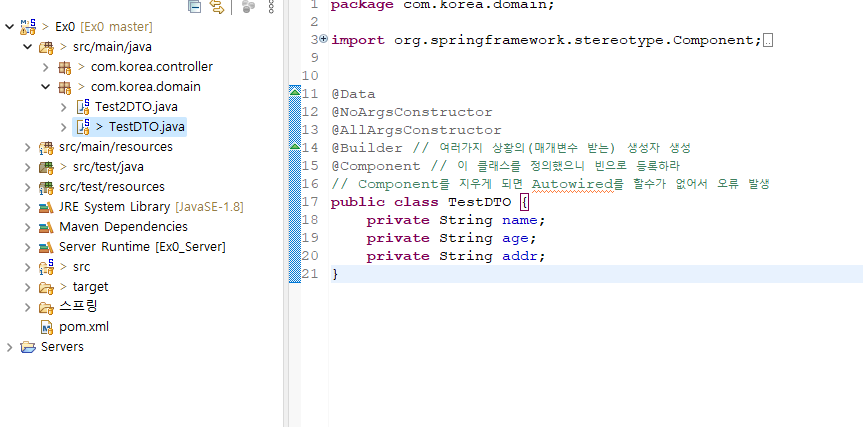This screenshot has height=427, width=863.
Task: Click the com.korea.domain package icon
Action: [64, 87]
